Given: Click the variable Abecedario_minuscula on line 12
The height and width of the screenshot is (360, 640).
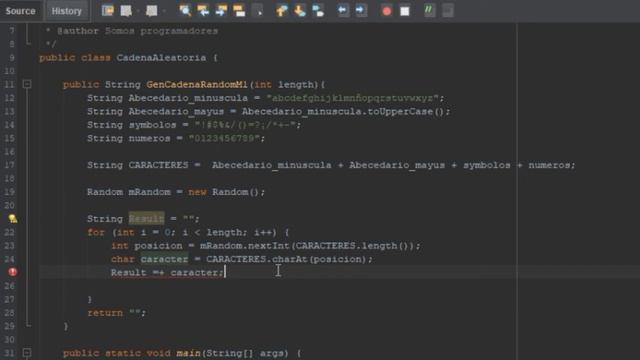Looking at the screenshot, I should click(x=188, y=98).
